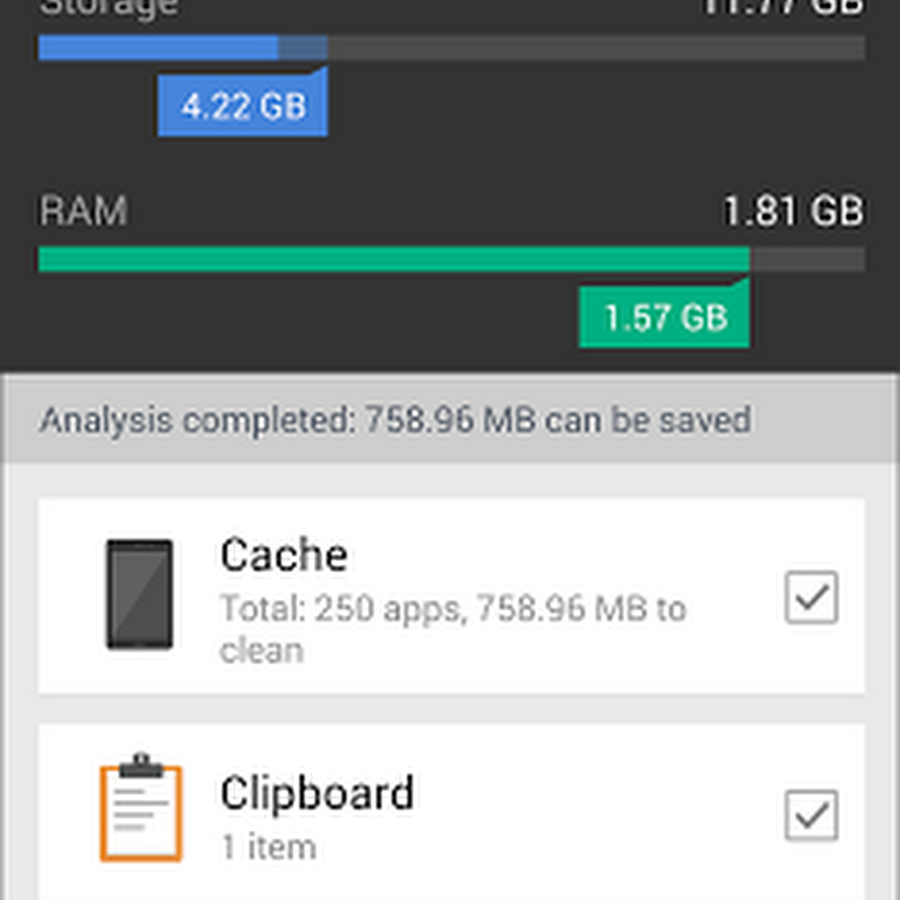Screen dimensions: 900x900
Task: Click the gray unused portion of RAM bar
Action: click(807, 259)
